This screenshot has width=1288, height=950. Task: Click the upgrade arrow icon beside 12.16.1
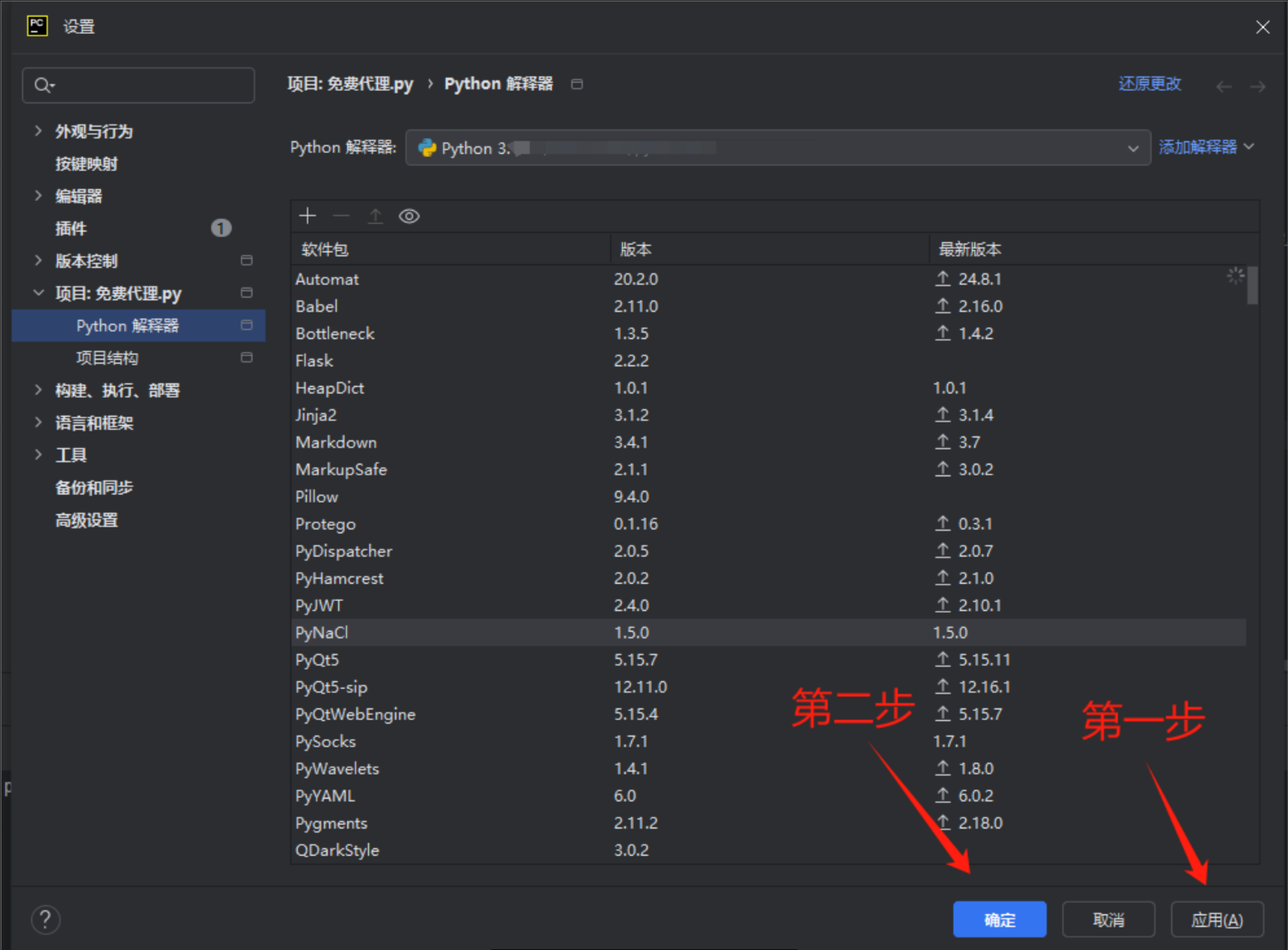[942, 686]
